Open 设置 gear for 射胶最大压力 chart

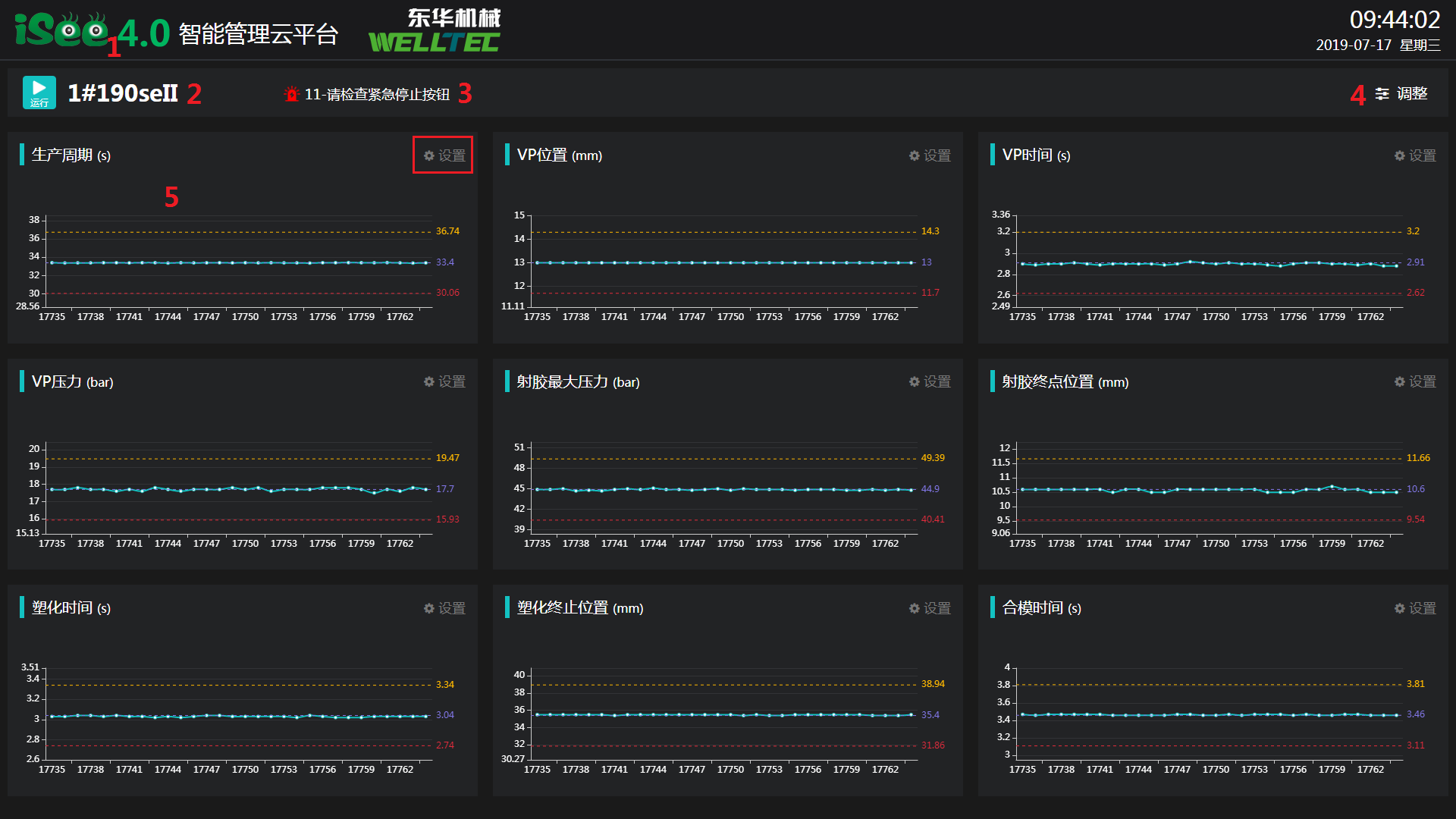coord(915,381)
